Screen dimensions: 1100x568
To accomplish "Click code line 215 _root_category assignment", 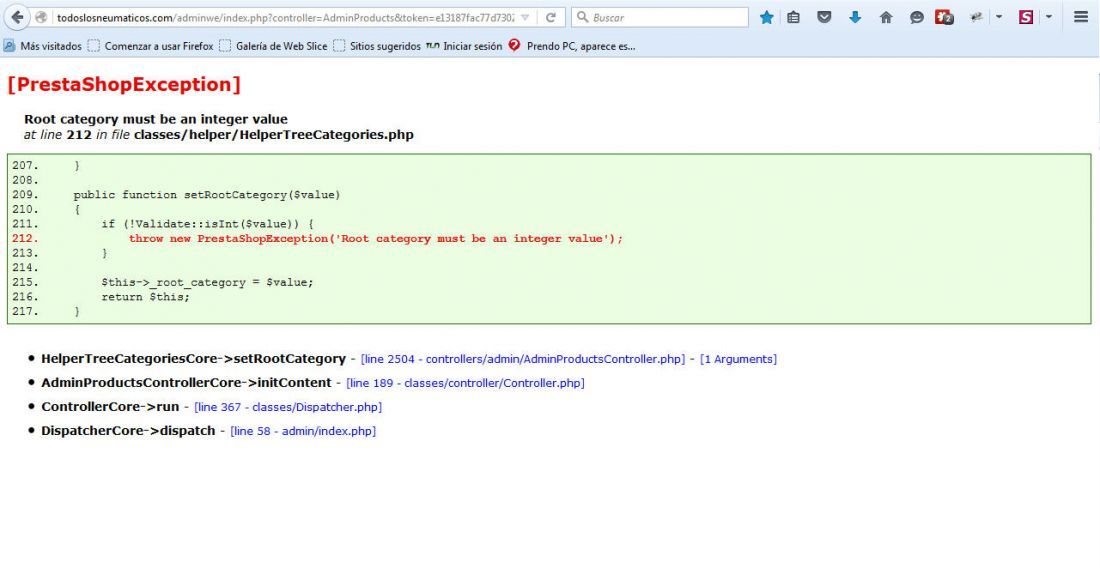I will click(x=207, y=282).
